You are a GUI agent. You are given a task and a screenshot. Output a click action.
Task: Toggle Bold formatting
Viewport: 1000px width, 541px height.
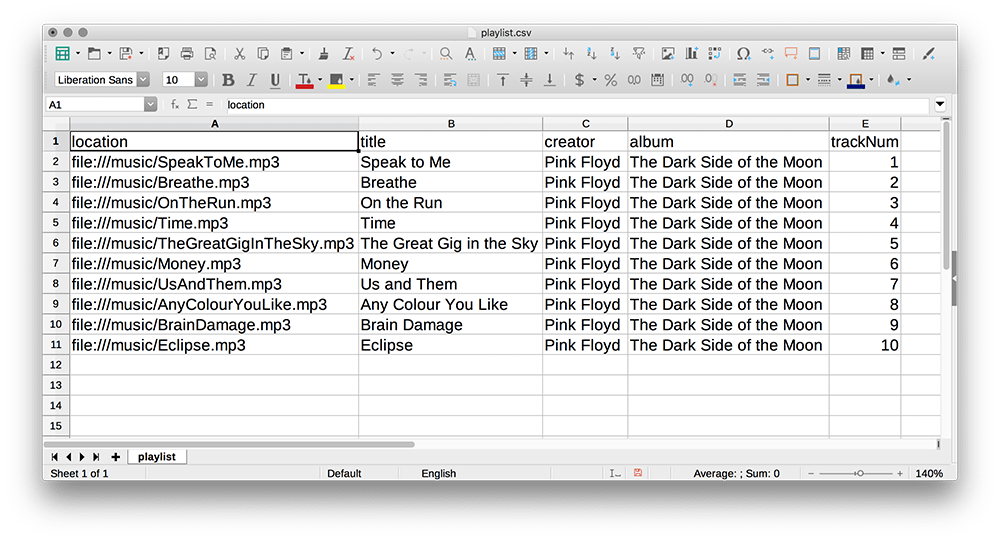click(x=228, y=80)
